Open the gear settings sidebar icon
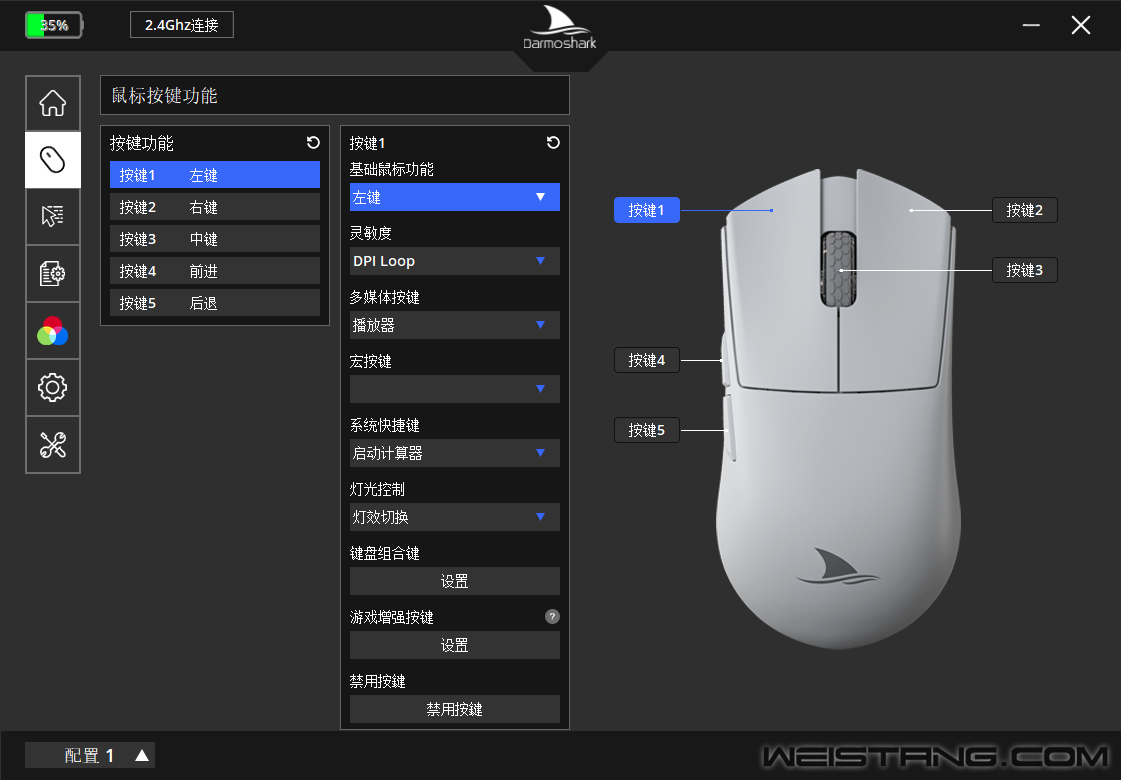Viewport: 1121px width, 780px height. (53, 387)
